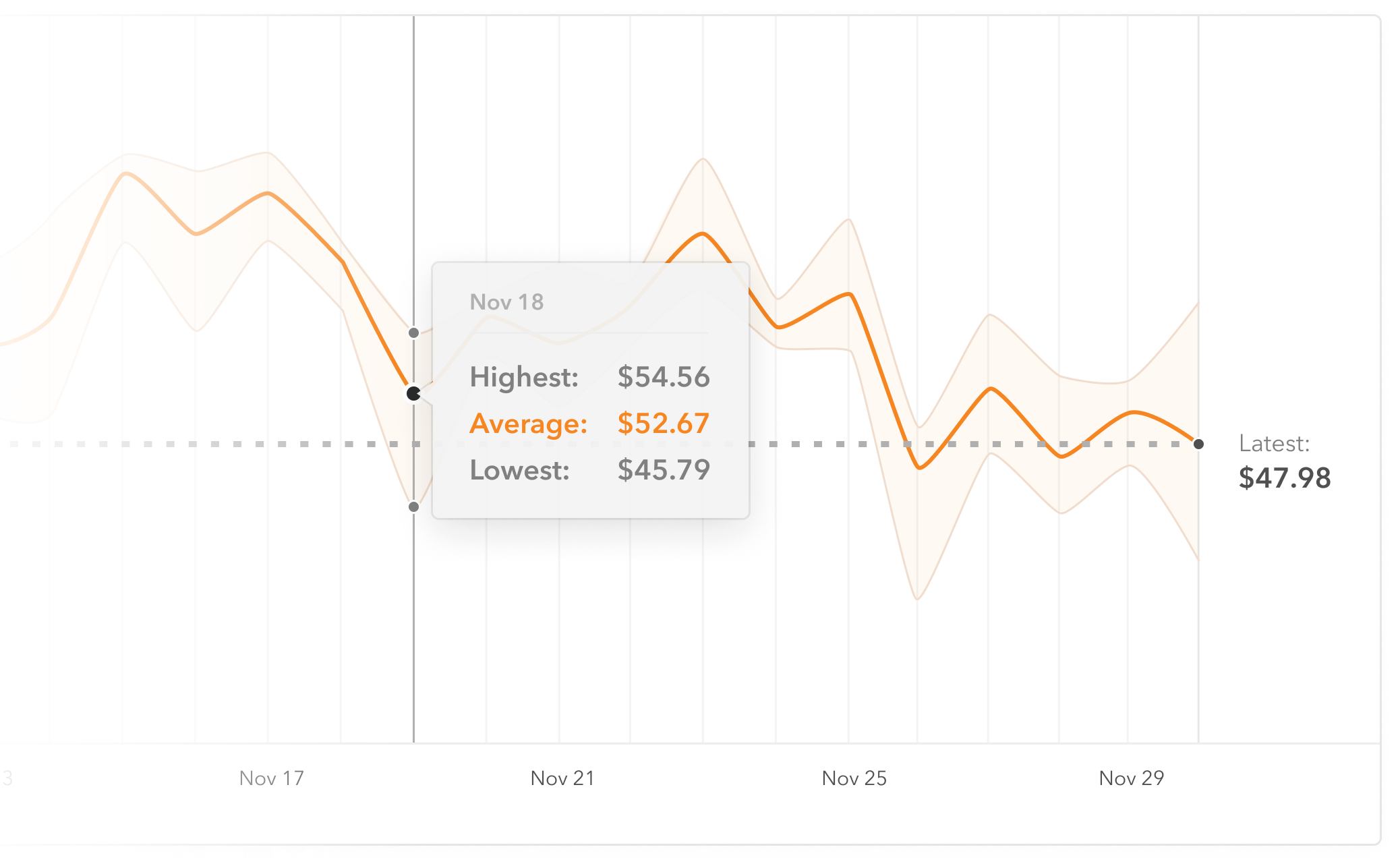Select the Nov 17 axis label
The width and height of the screenshot is (1400, 868).
coord(271,778)
